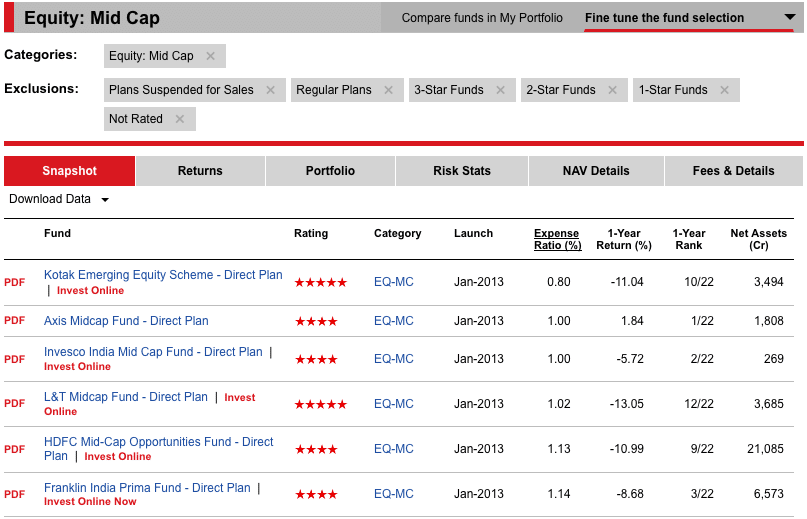Image resolution: width=807 pixels, height=519 pixels.
Task: Click Franklin India Prima star rating
Action: click(x=316, y=495)
